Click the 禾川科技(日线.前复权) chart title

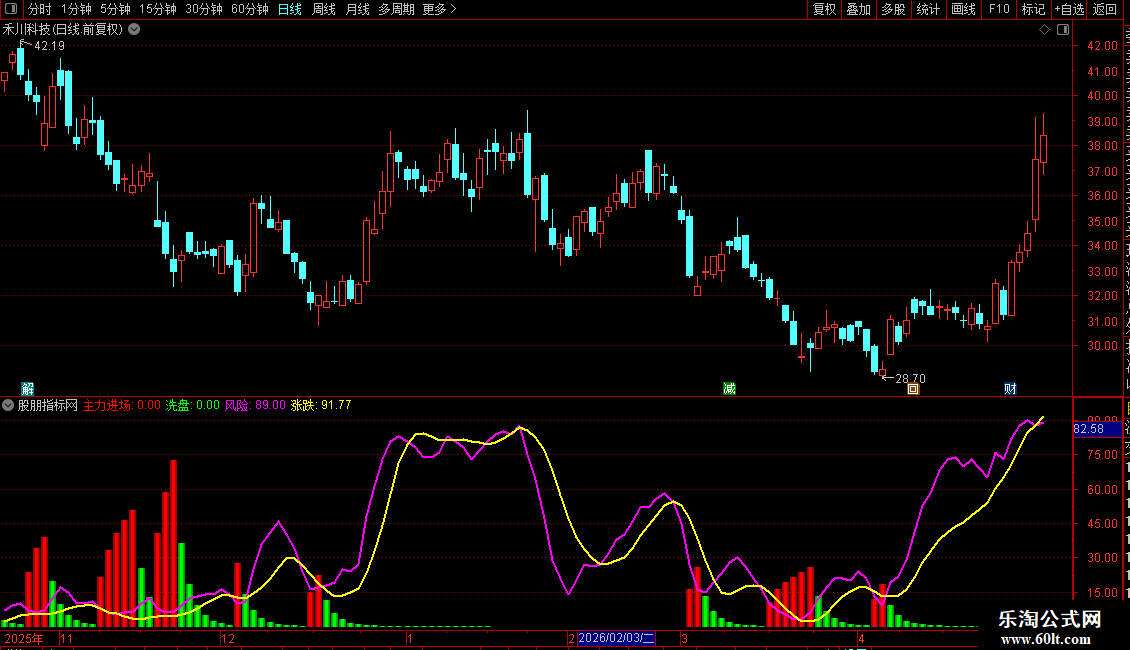pos(63,30)
